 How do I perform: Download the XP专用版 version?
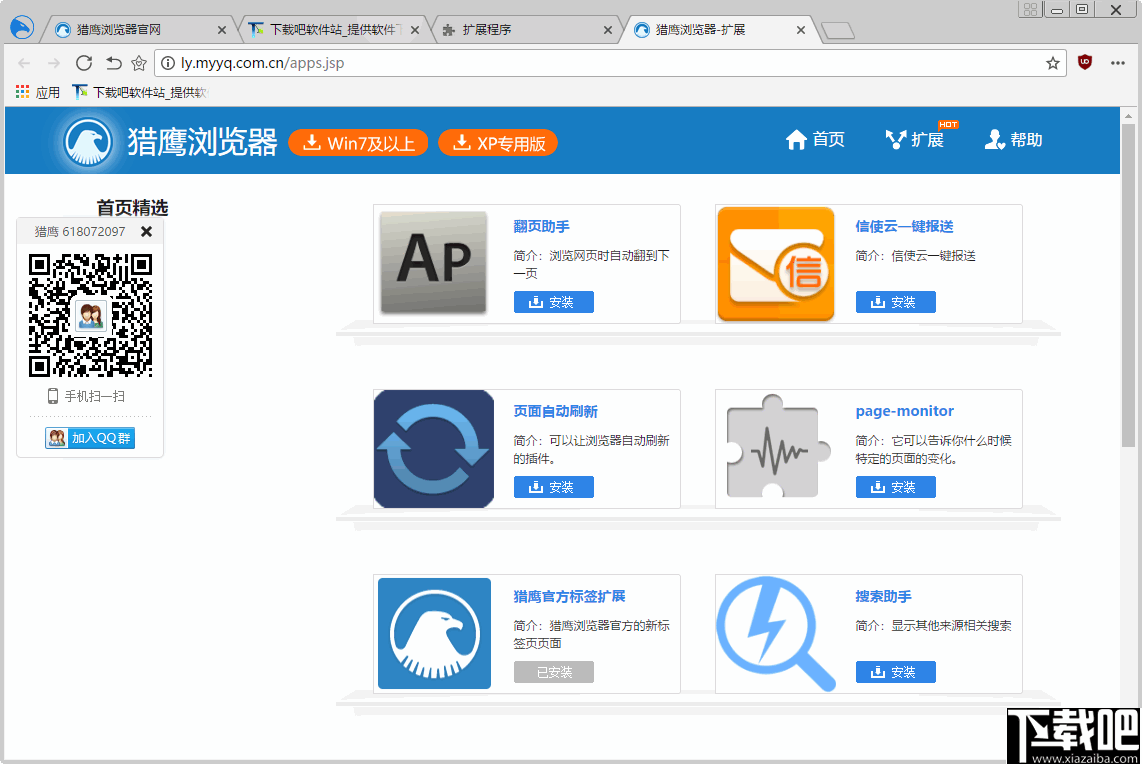pos(498,143)
